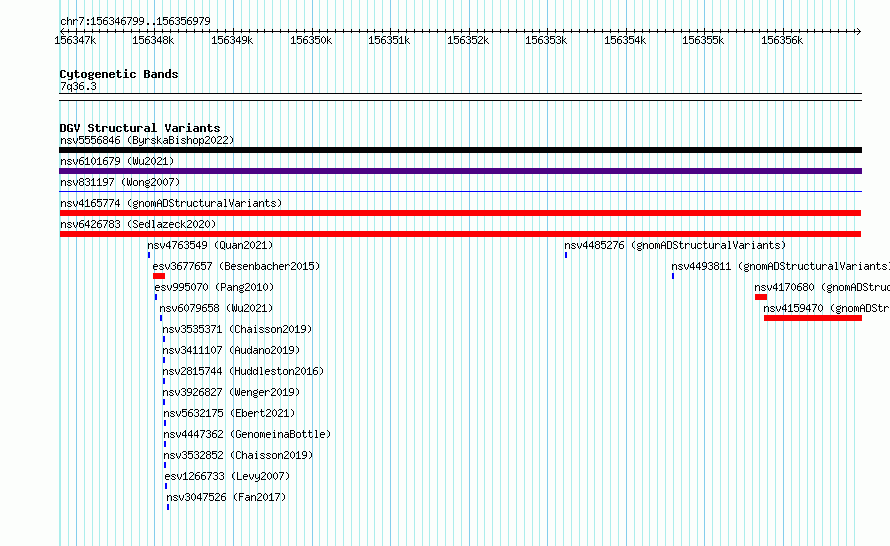The height and width of the screenshot is (546, 890).
Task: Click the blue marker under nsv2815744
Action: [x=164, y=381]
